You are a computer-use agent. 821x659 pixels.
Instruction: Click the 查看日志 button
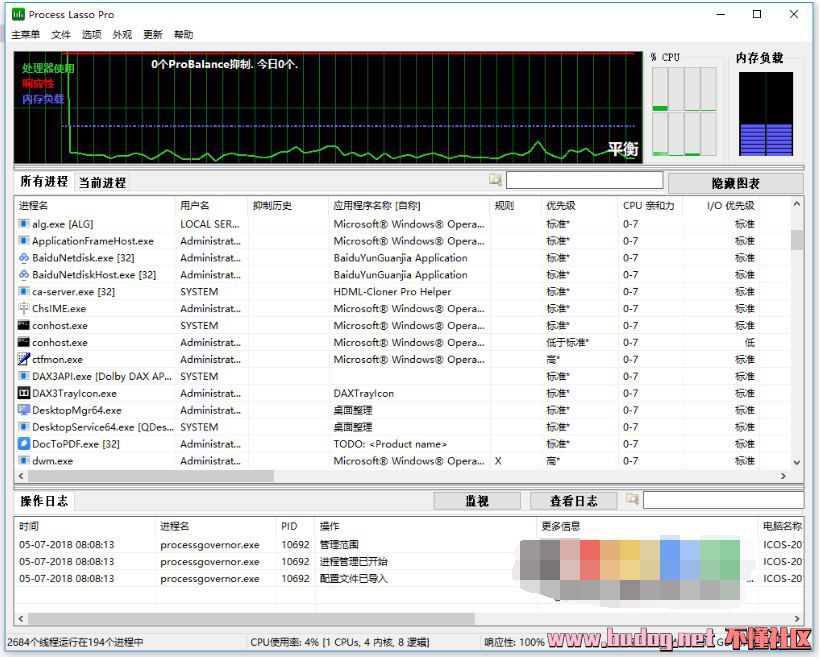click(x=573, y=501)
